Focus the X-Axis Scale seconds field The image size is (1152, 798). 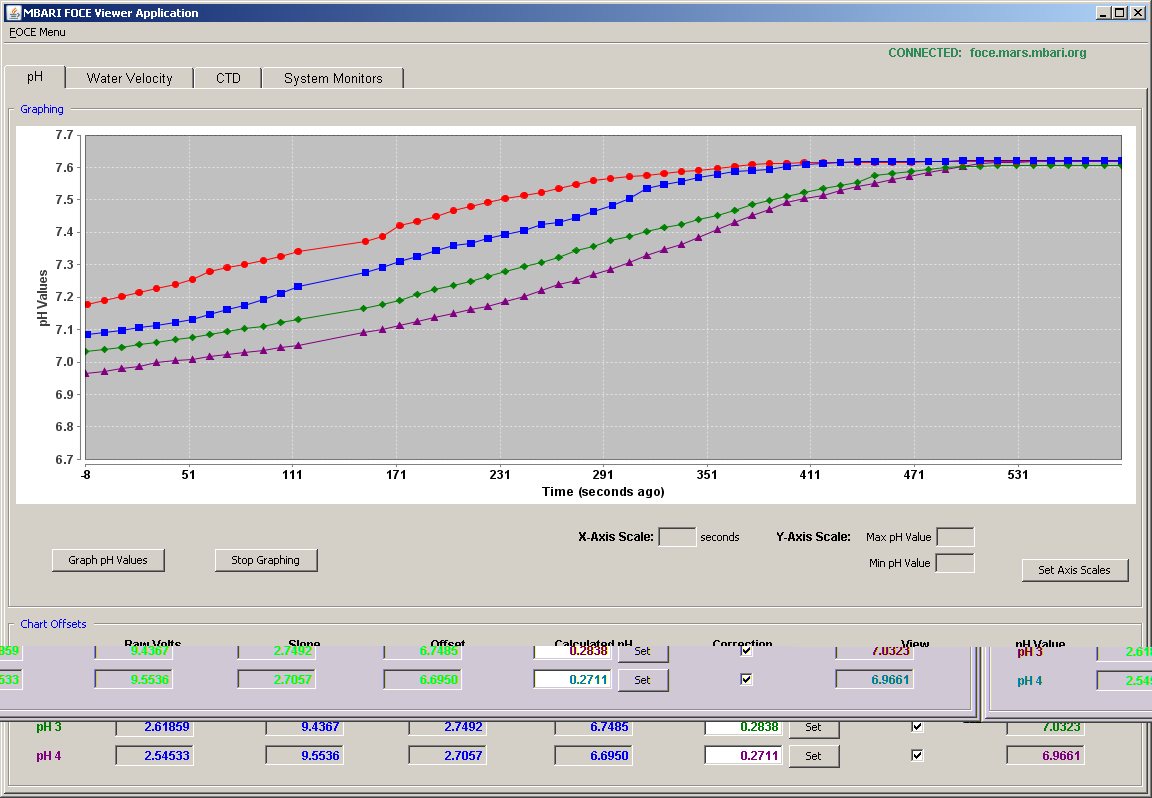[677, 537]
